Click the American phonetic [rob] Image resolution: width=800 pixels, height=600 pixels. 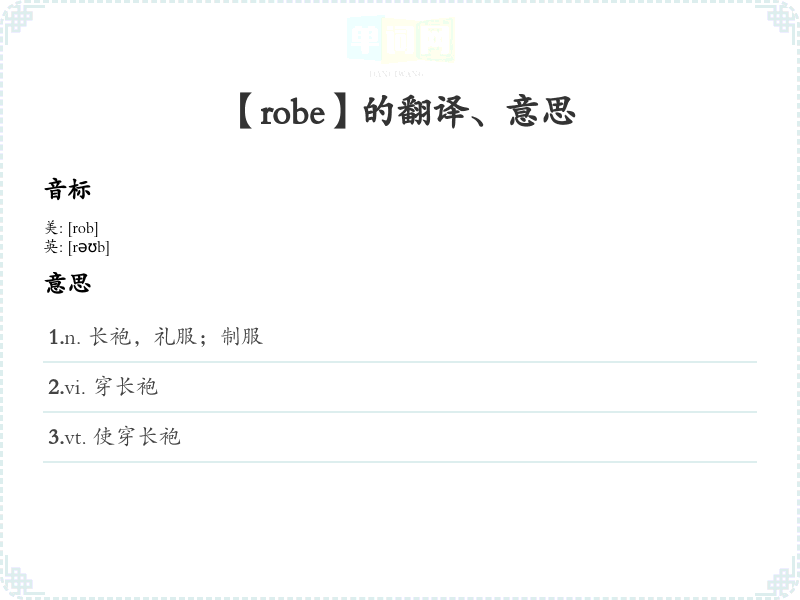[x=83, y=228]
